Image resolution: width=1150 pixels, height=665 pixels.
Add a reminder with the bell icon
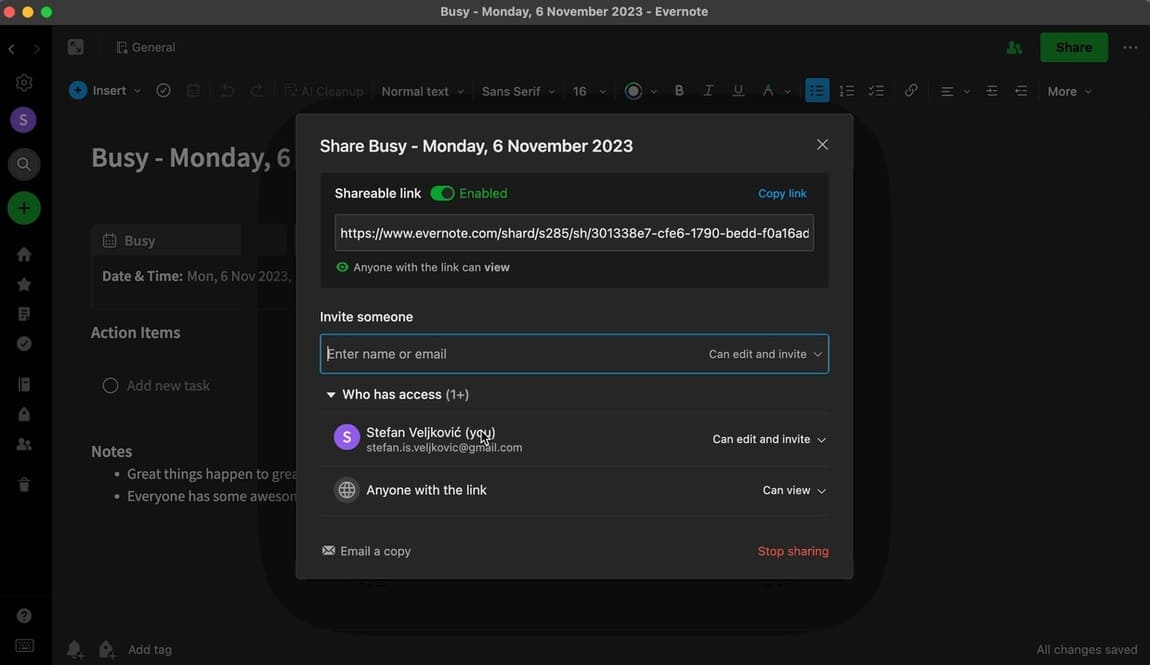pos(75,649)
